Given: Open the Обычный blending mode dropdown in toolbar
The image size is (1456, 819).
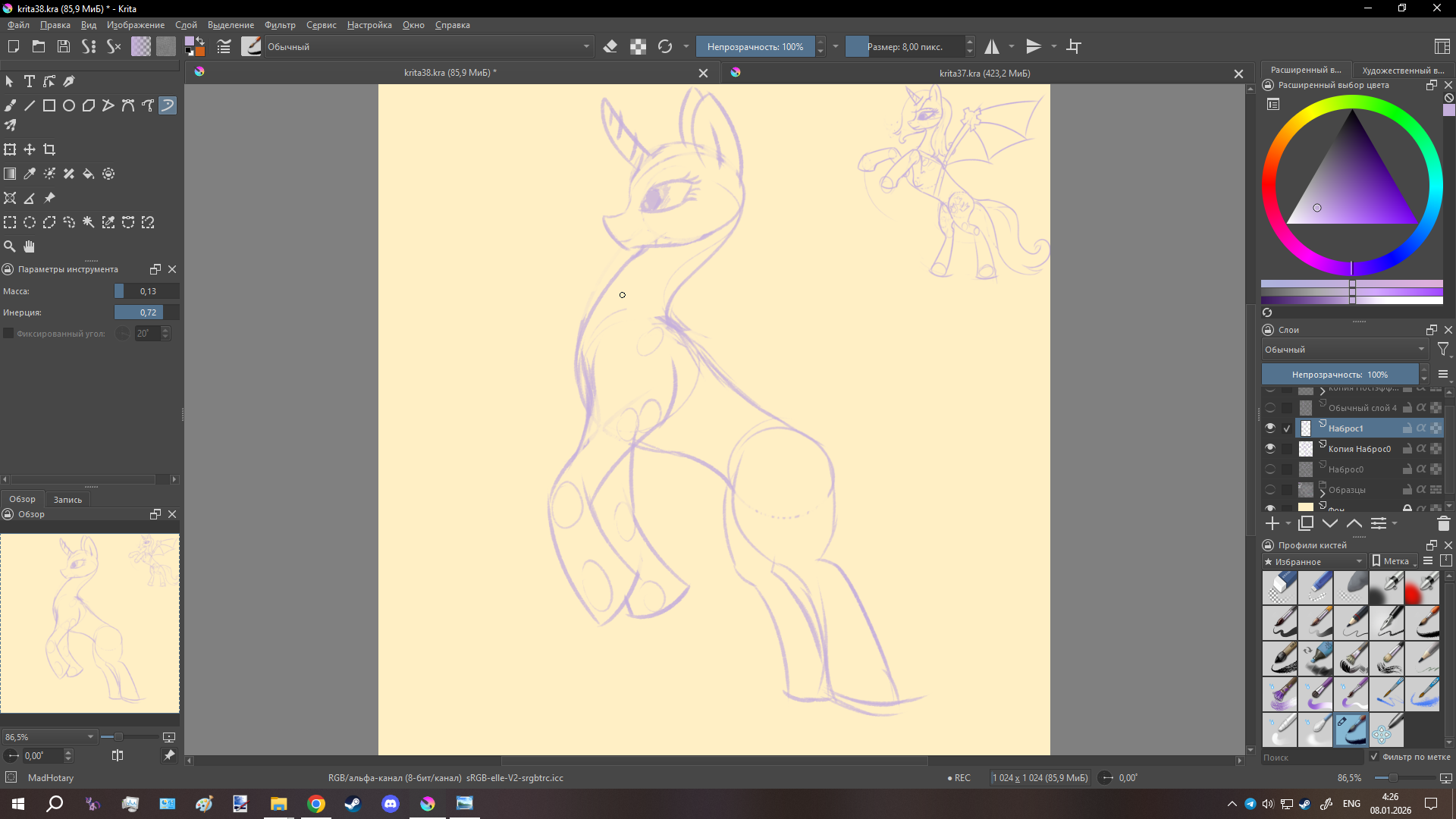Looking at the screenshot, I should point(427,47).
